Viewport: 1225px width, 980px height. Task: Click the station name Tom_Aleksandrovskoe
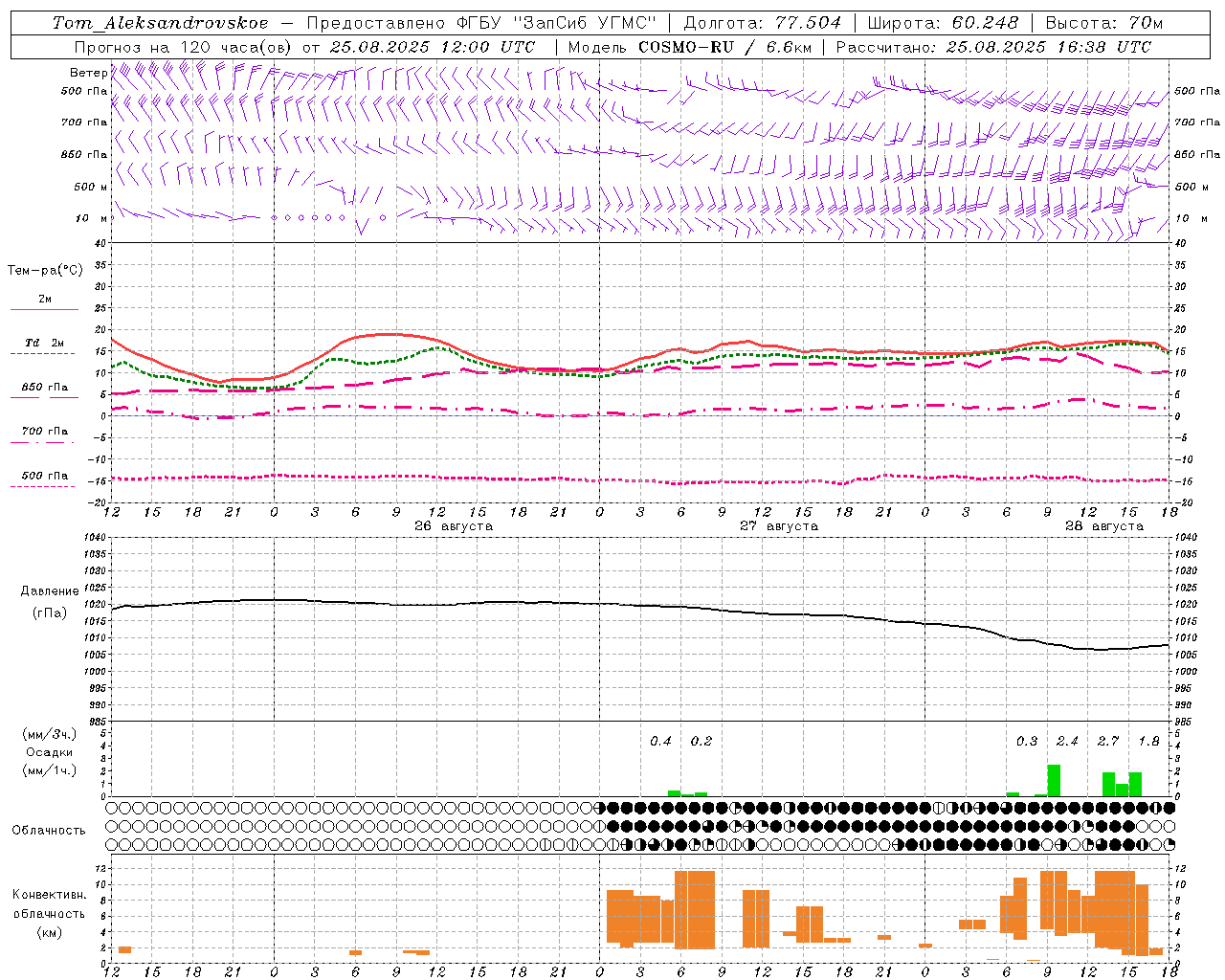point(160,23)
